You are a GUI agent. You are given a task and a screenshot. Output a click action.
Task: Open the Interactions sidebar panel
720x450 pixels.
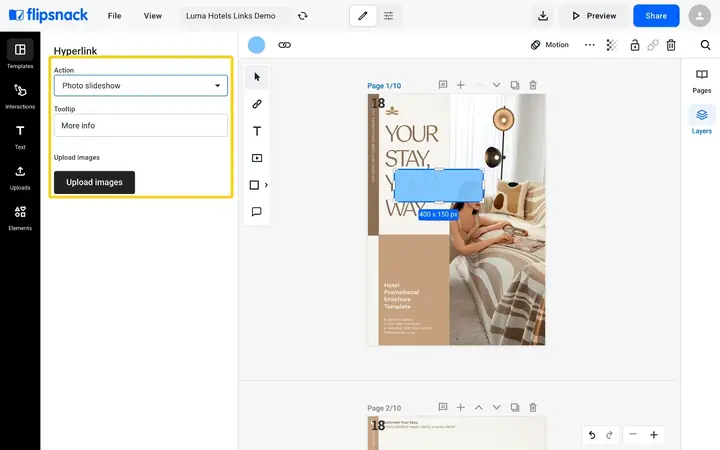click(20, 96)
